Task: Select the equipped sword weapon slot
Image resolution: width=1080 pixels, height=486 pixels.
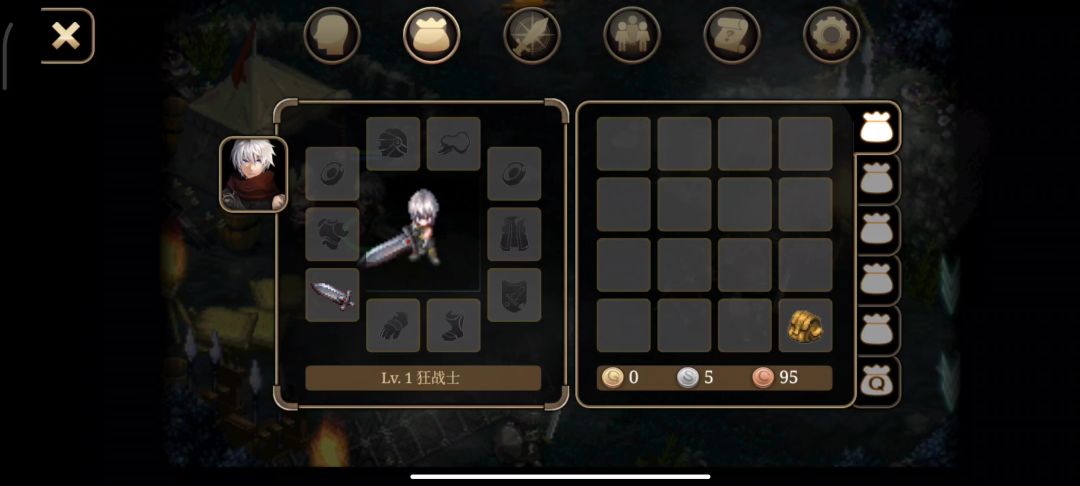Action: pyautogui.click(x=332, y=295)
